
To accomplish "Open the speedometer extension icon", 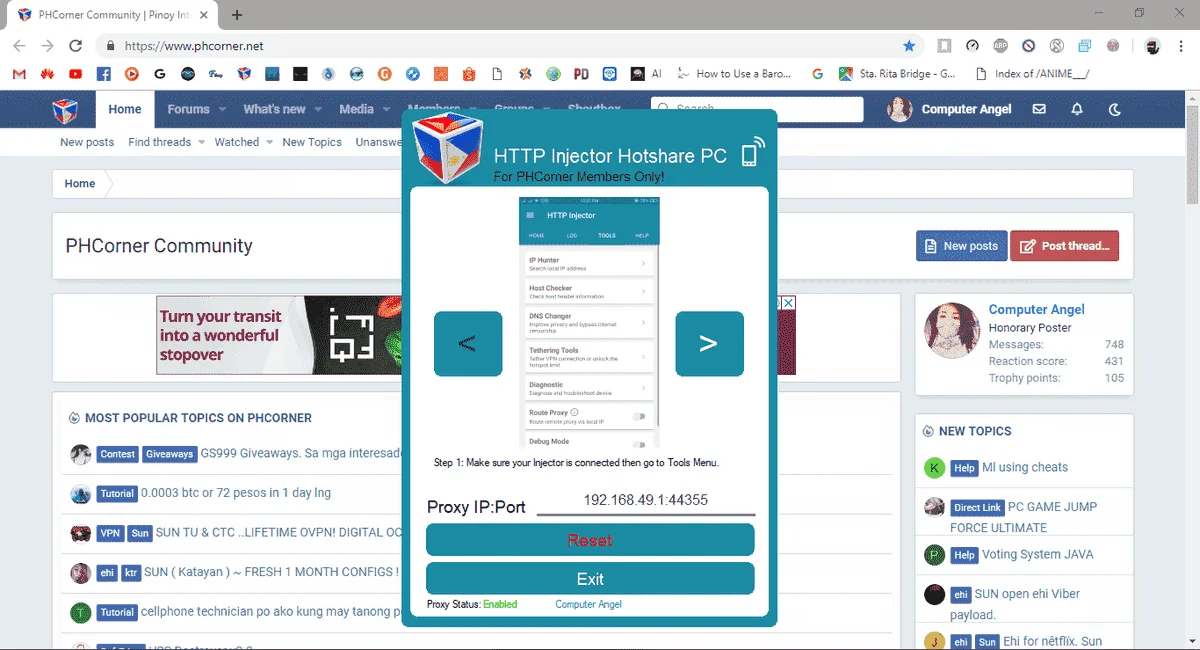I will tap(972, 46).
